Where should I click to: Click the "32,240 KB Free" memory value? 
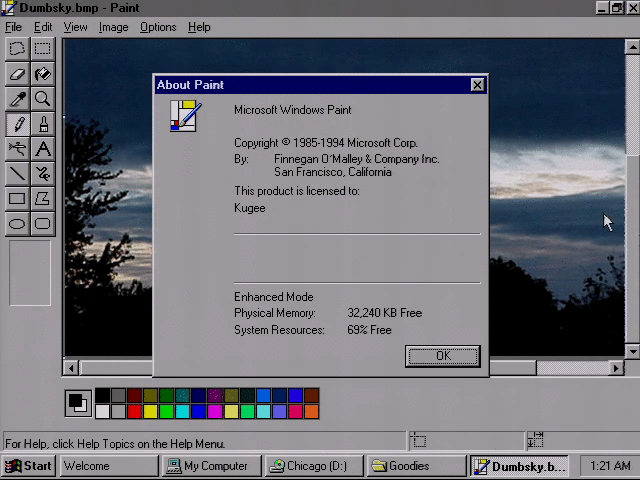384,313
